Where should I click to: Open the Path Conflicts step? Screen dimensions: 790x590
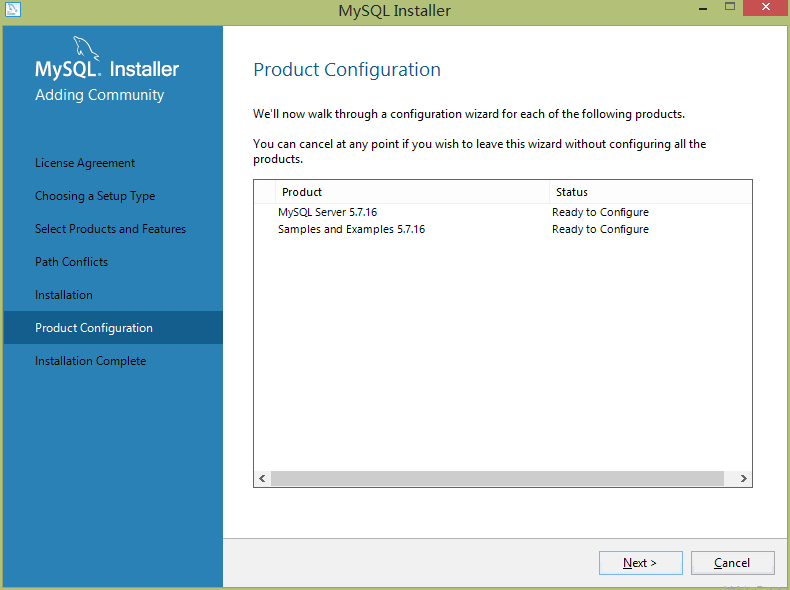coord(71,262)
